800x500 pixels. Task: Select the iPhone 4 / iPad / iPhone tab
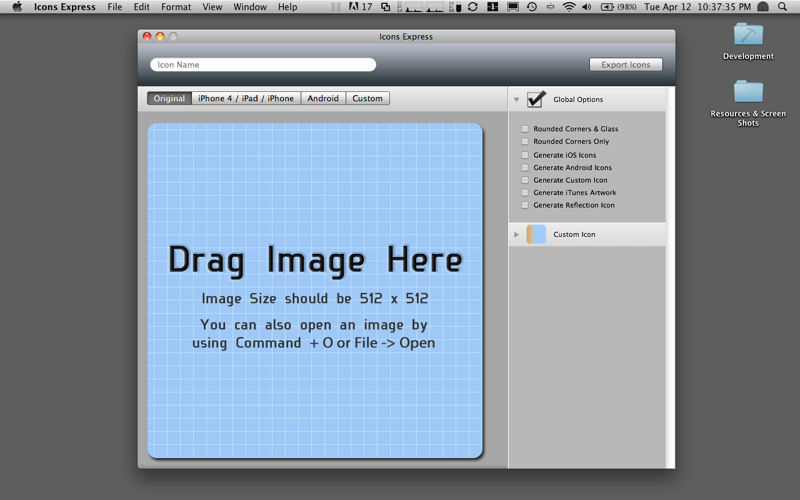coord(246,98)
